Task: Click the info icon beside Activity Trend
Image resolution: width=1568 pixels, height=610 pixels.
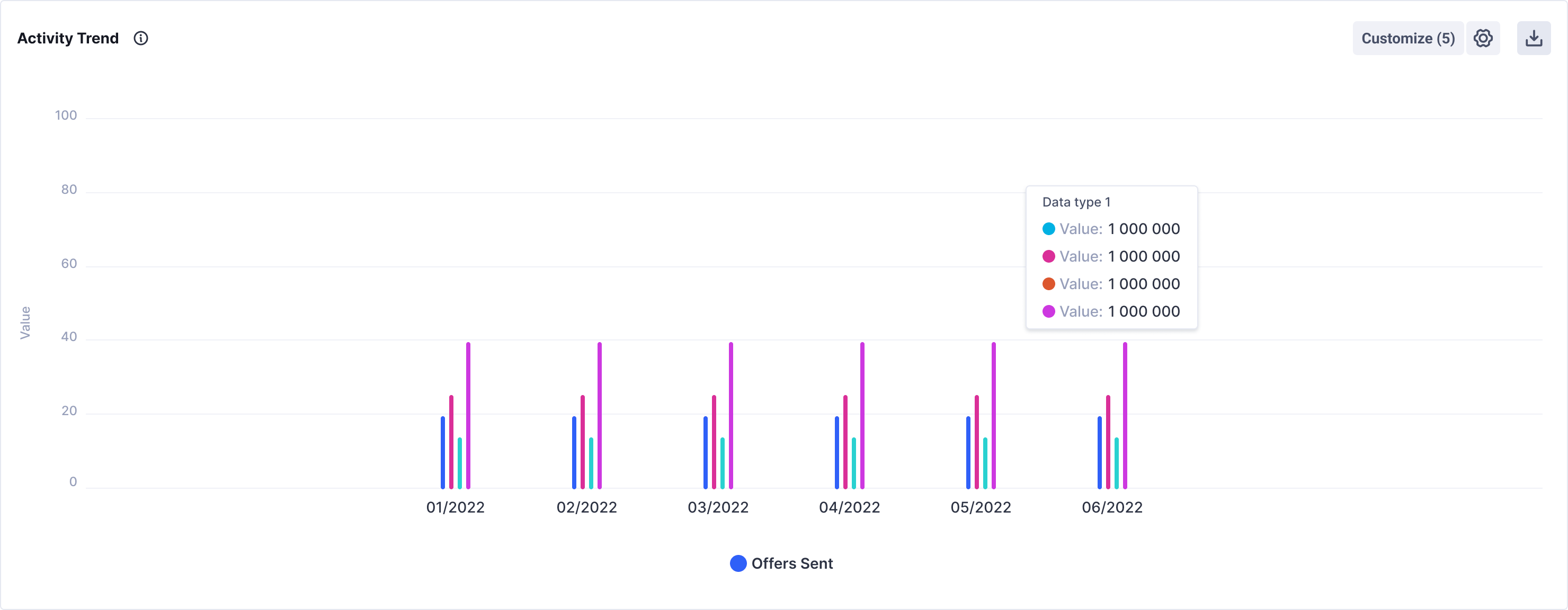Action: pos(140,38)
